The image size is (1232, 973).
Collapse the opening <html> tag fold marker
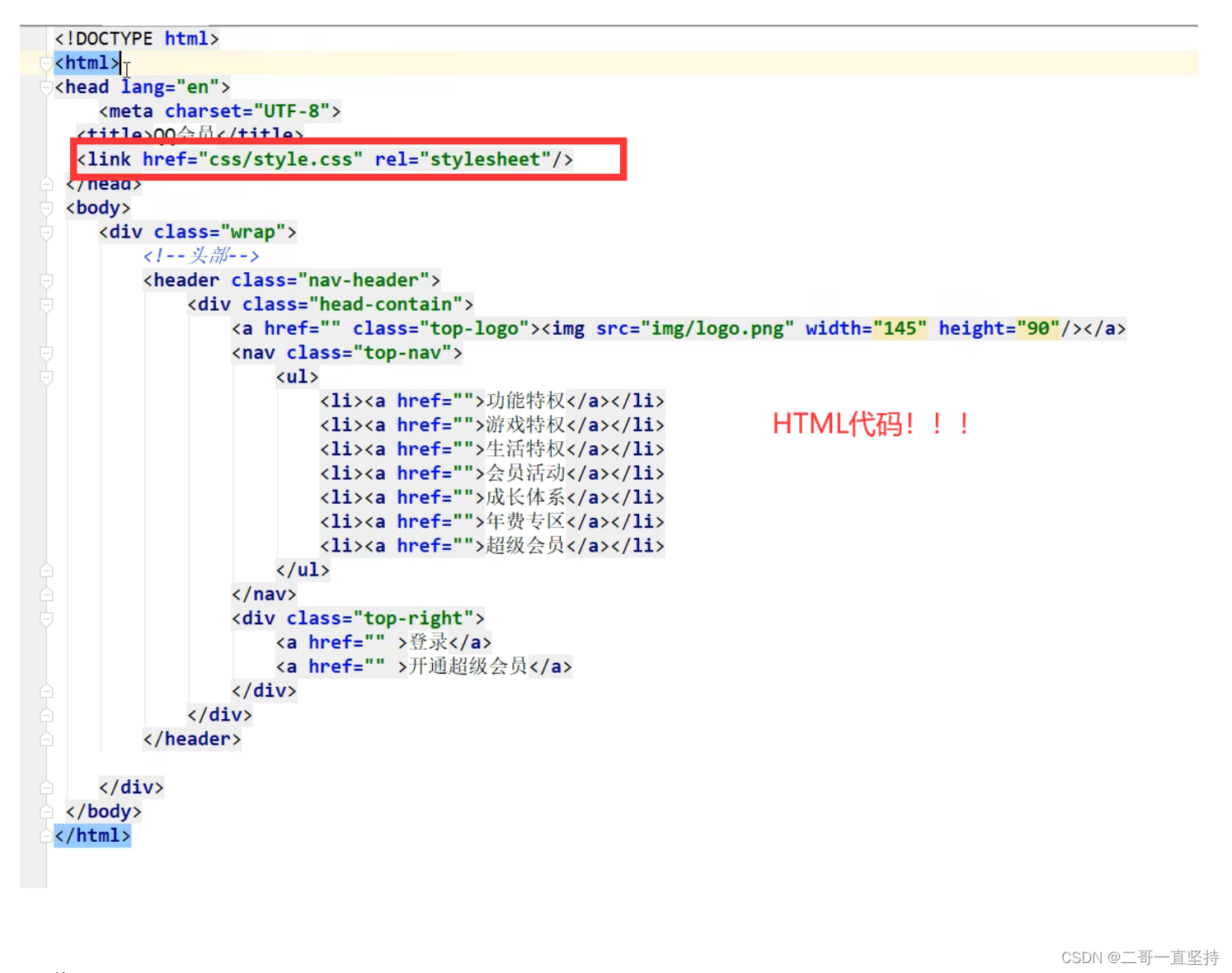[46, 63]
